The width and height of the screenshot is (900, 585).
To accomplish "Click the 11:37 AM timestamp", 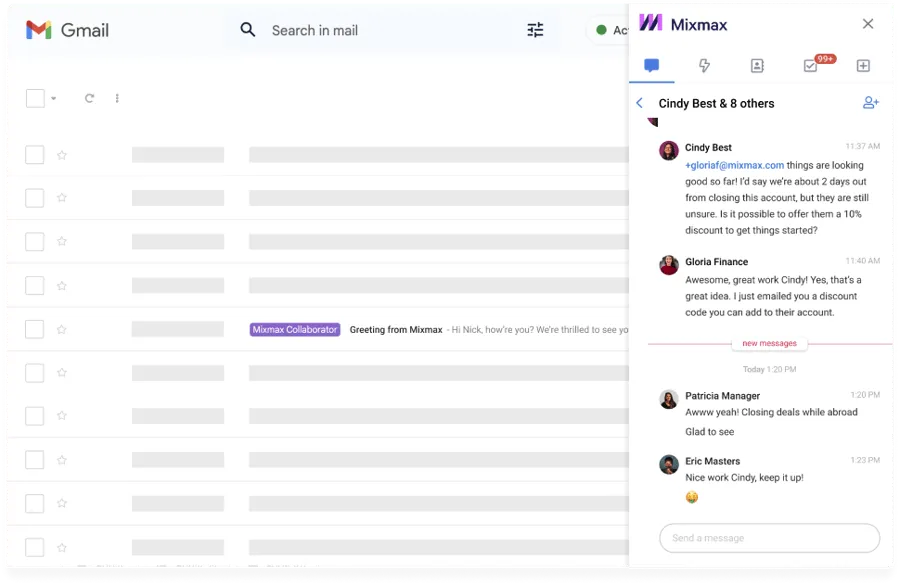I will (x=862, y=146).
